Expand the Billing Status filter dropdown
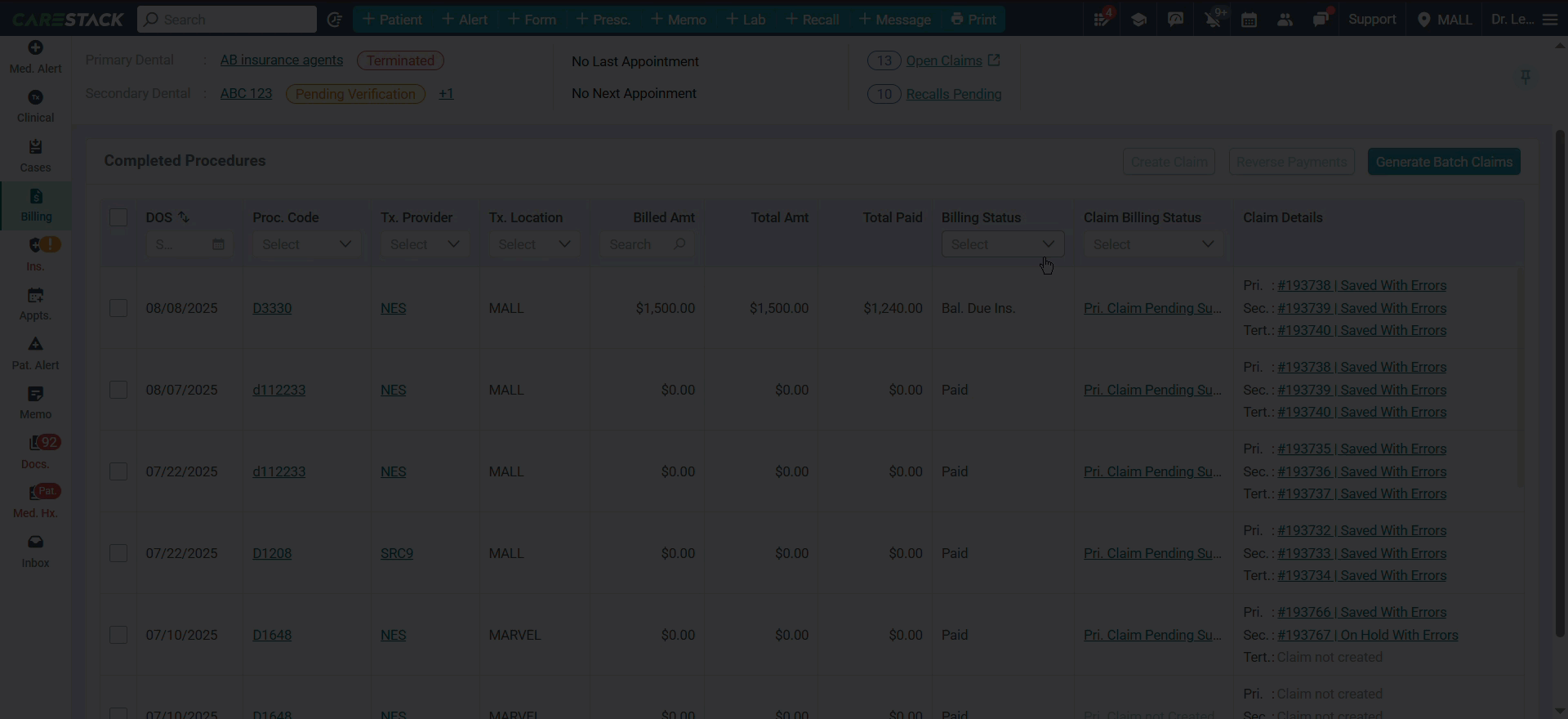The width and height of the screenshot is (1568, 719). tap(1002, 244)
